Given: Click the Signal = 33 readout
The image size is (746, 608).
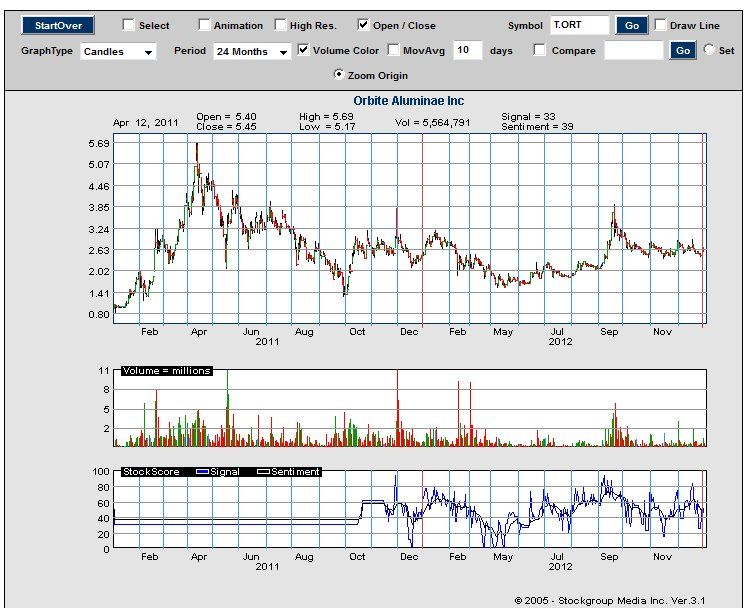Looking at the screenshot, I should (x=528, y=117).
